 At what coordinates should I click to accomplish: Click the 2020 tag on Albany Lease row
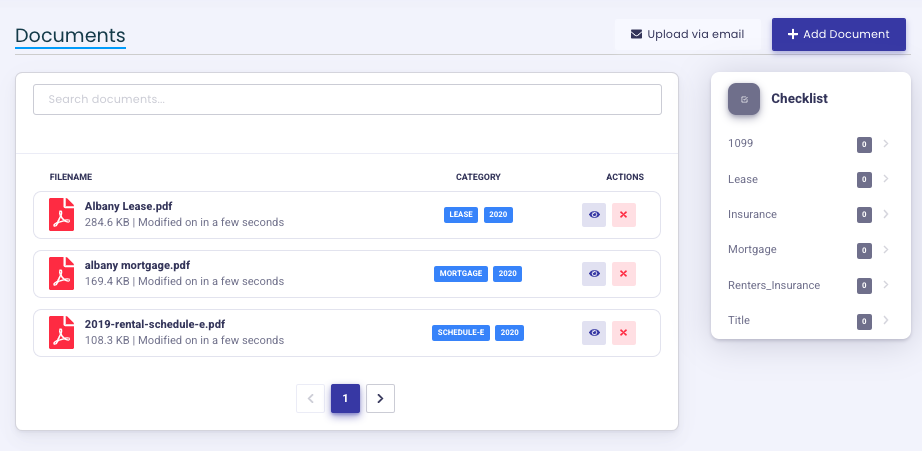tap(499, 215)
